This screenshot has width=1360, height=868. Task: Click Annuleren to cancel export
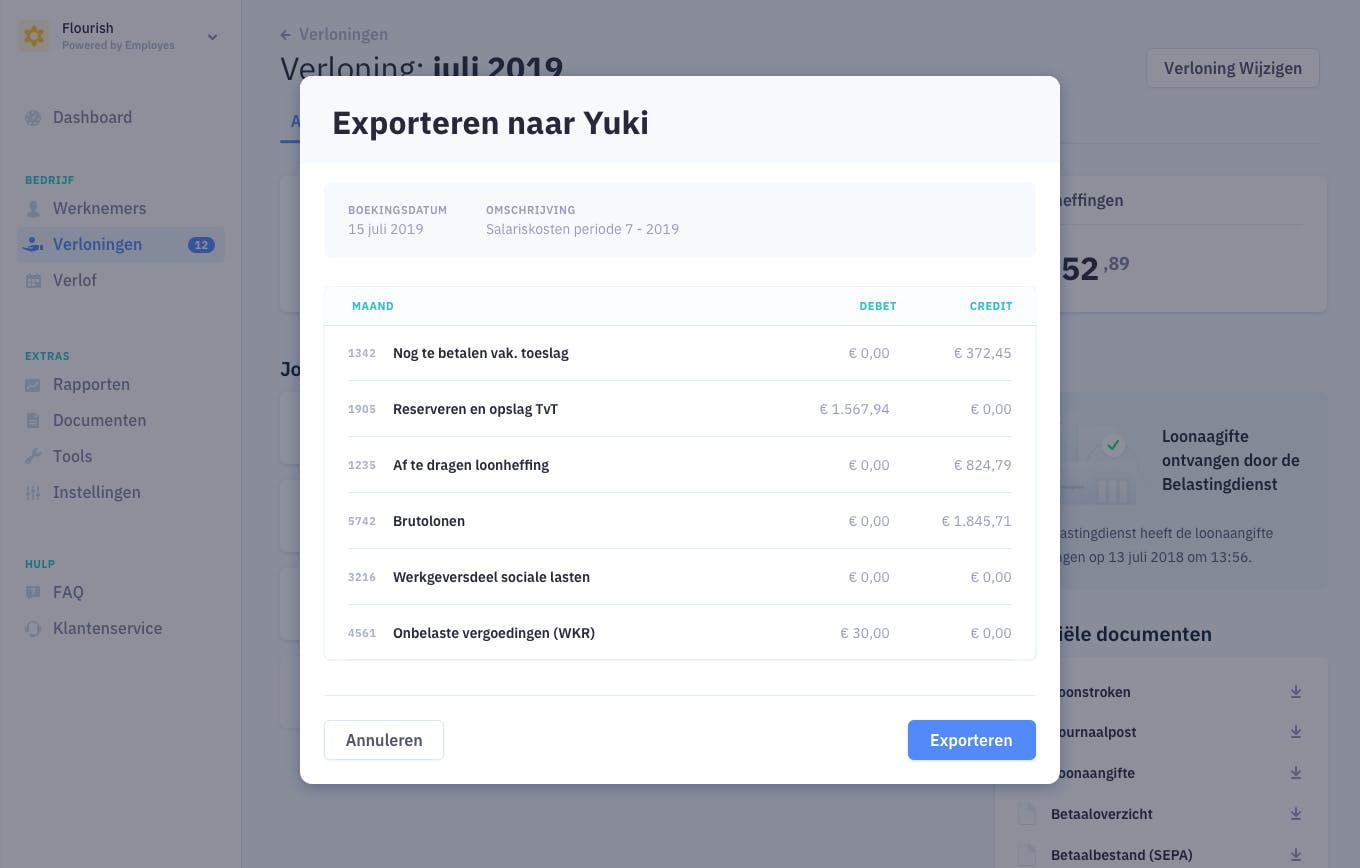pos(384,741)
